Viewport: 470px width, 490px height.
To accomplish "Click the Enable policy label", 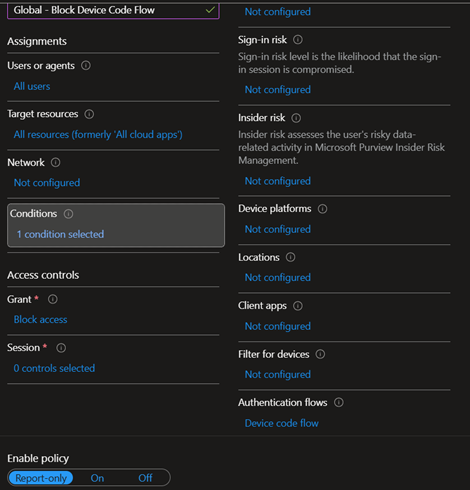I will coord(38,458).
